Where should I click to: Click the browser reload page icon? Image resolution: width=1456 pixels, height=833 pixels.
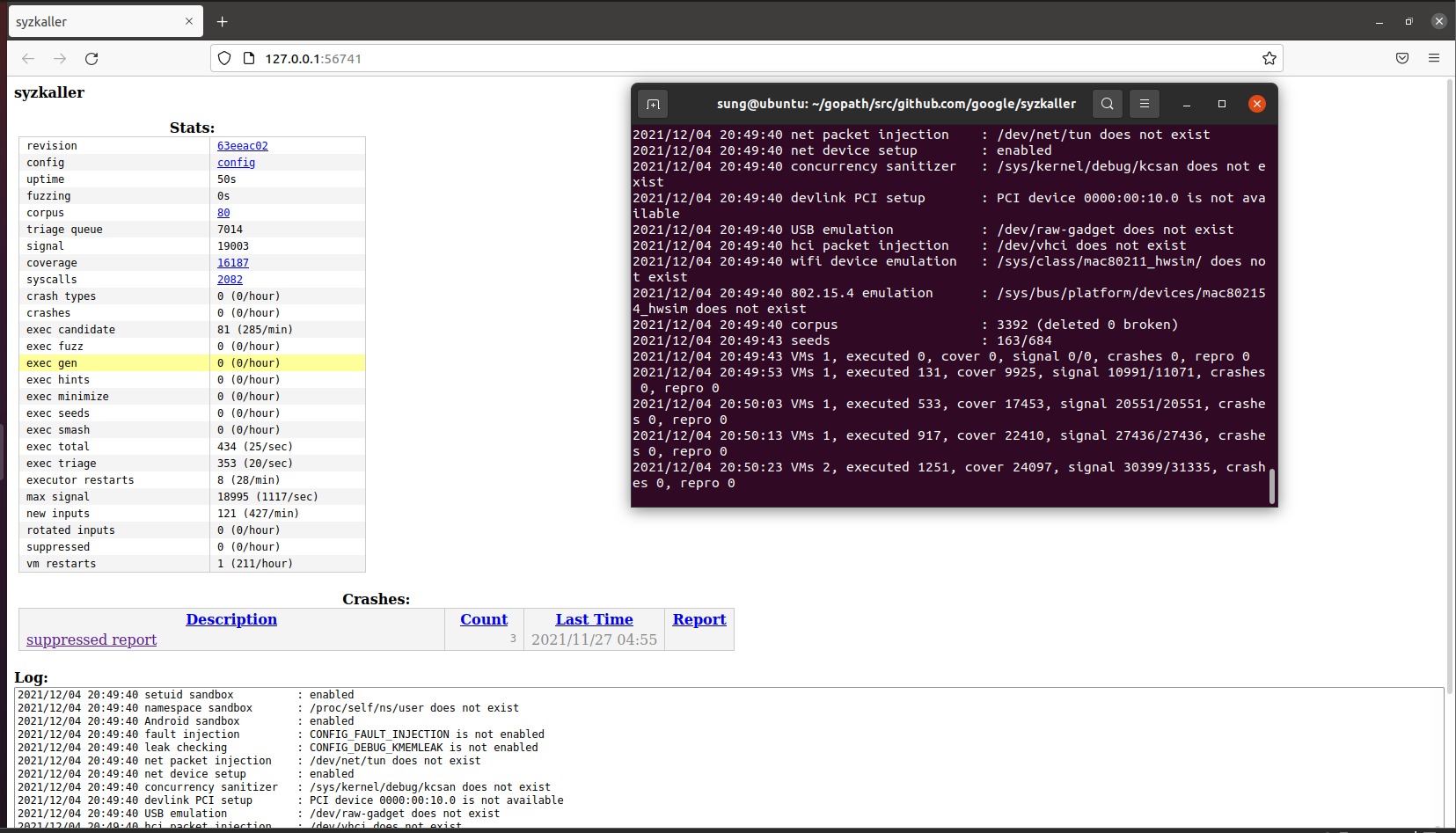[91, 59]
